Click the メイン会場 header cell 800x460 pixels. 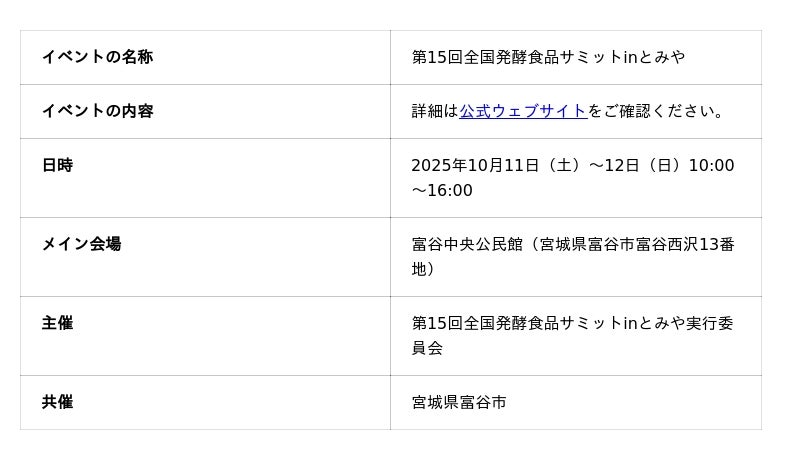click(x=81, y=244)
